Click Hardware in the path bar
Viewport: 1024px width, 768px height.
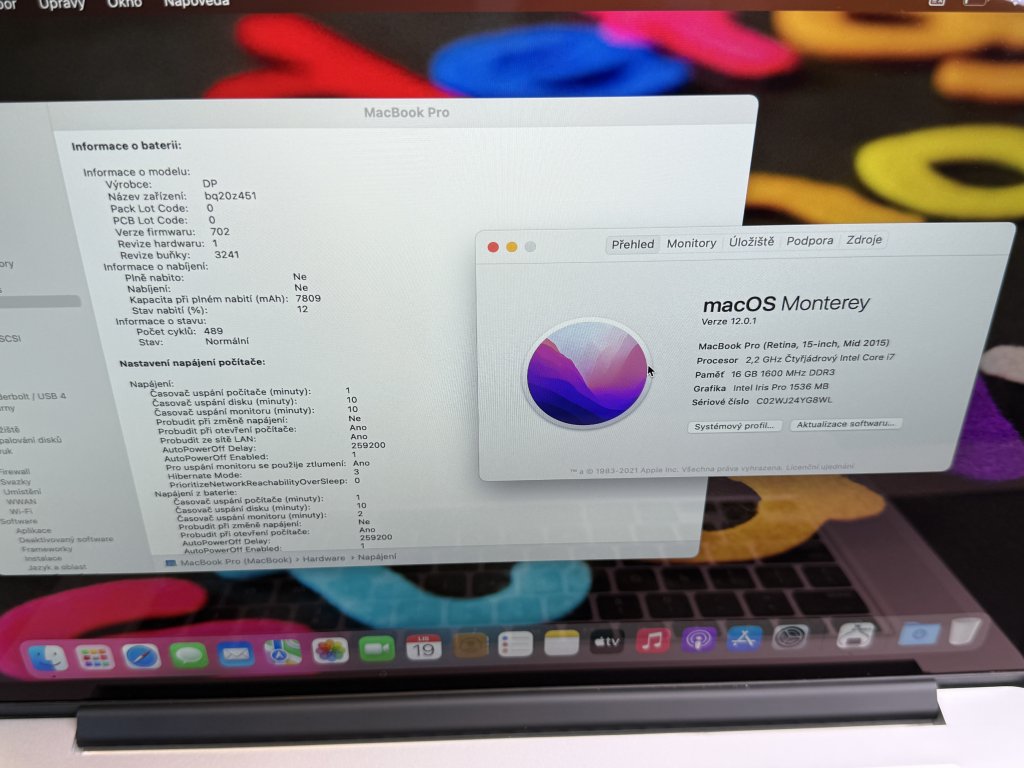point(324,558)
